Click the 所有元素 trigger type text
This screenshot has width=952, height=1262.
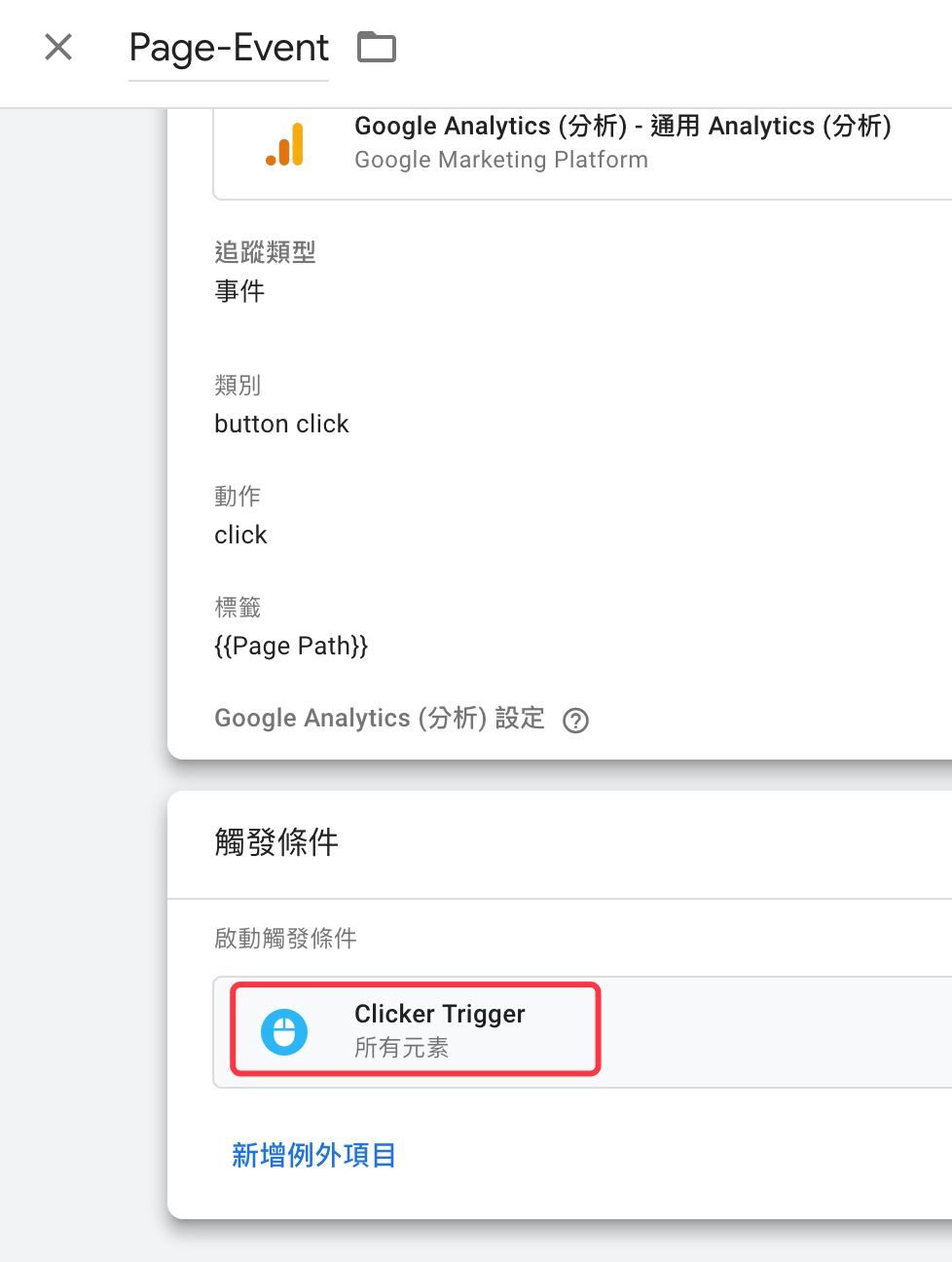(401, 1048)
